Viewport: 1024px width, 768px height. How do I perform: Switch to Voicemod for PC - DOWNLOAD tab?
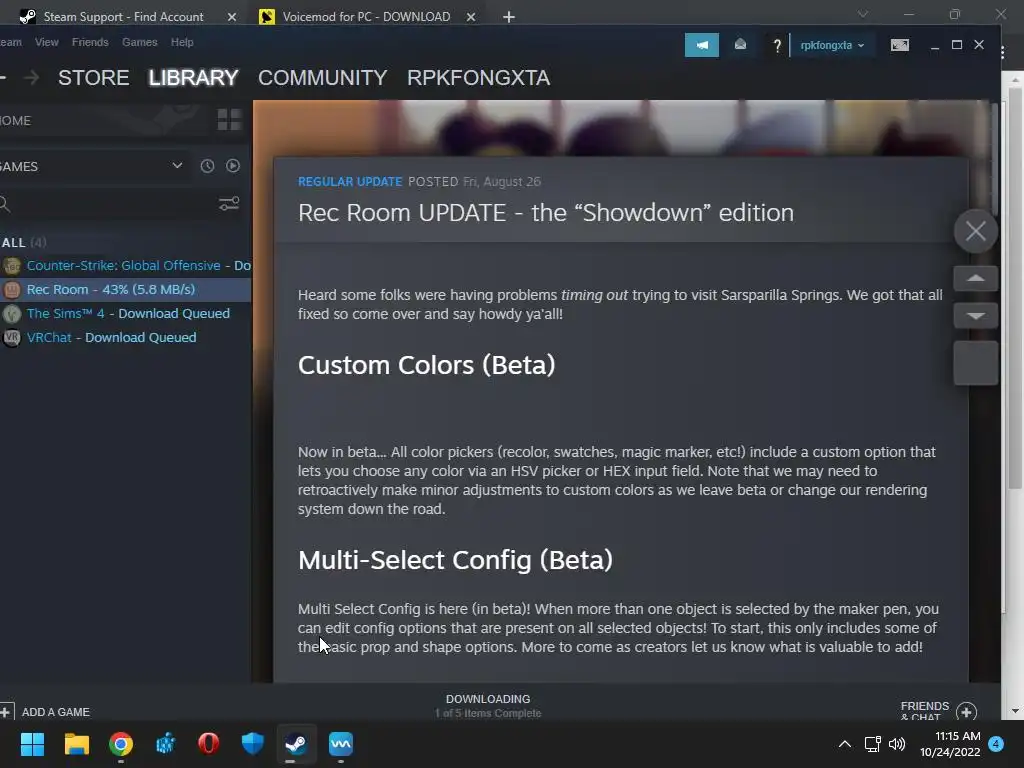pos(366,16)
